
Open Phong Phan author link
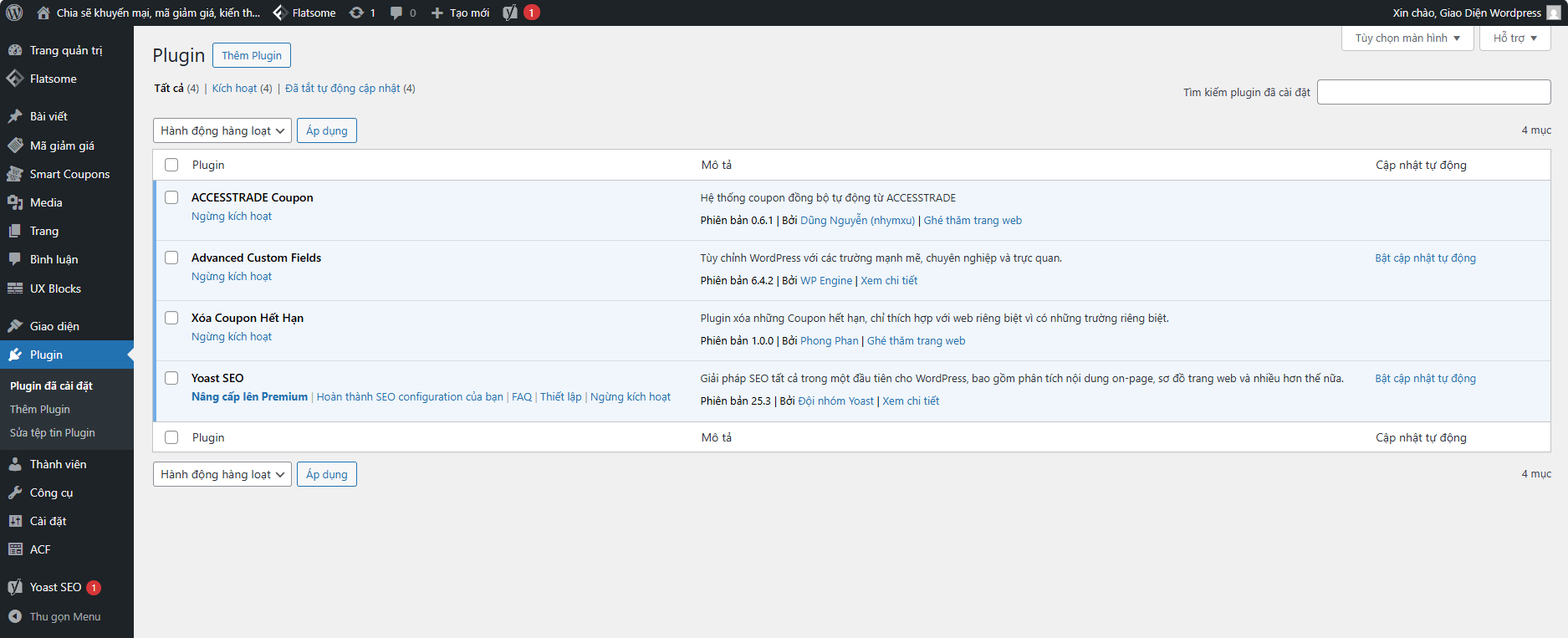[830, 340]
